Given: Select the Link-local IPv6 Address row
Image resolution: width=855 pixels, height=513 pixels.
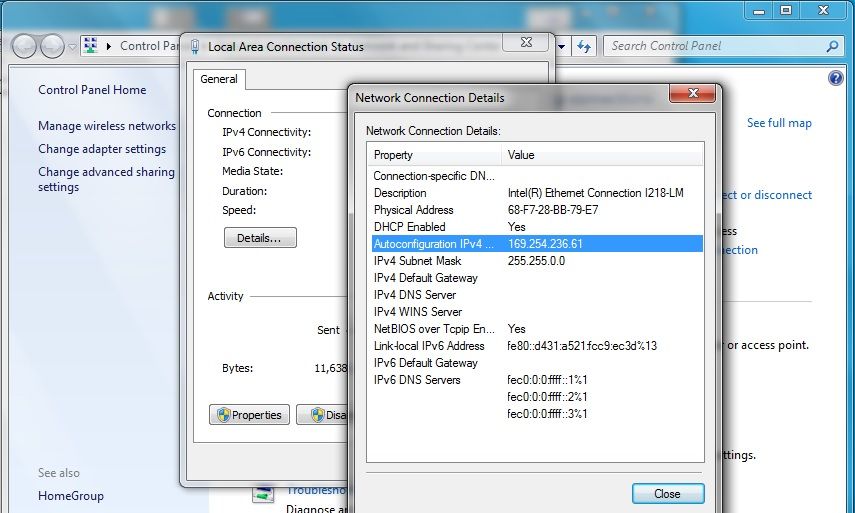Looking at the screenshot, I should [x=537, y=346].
